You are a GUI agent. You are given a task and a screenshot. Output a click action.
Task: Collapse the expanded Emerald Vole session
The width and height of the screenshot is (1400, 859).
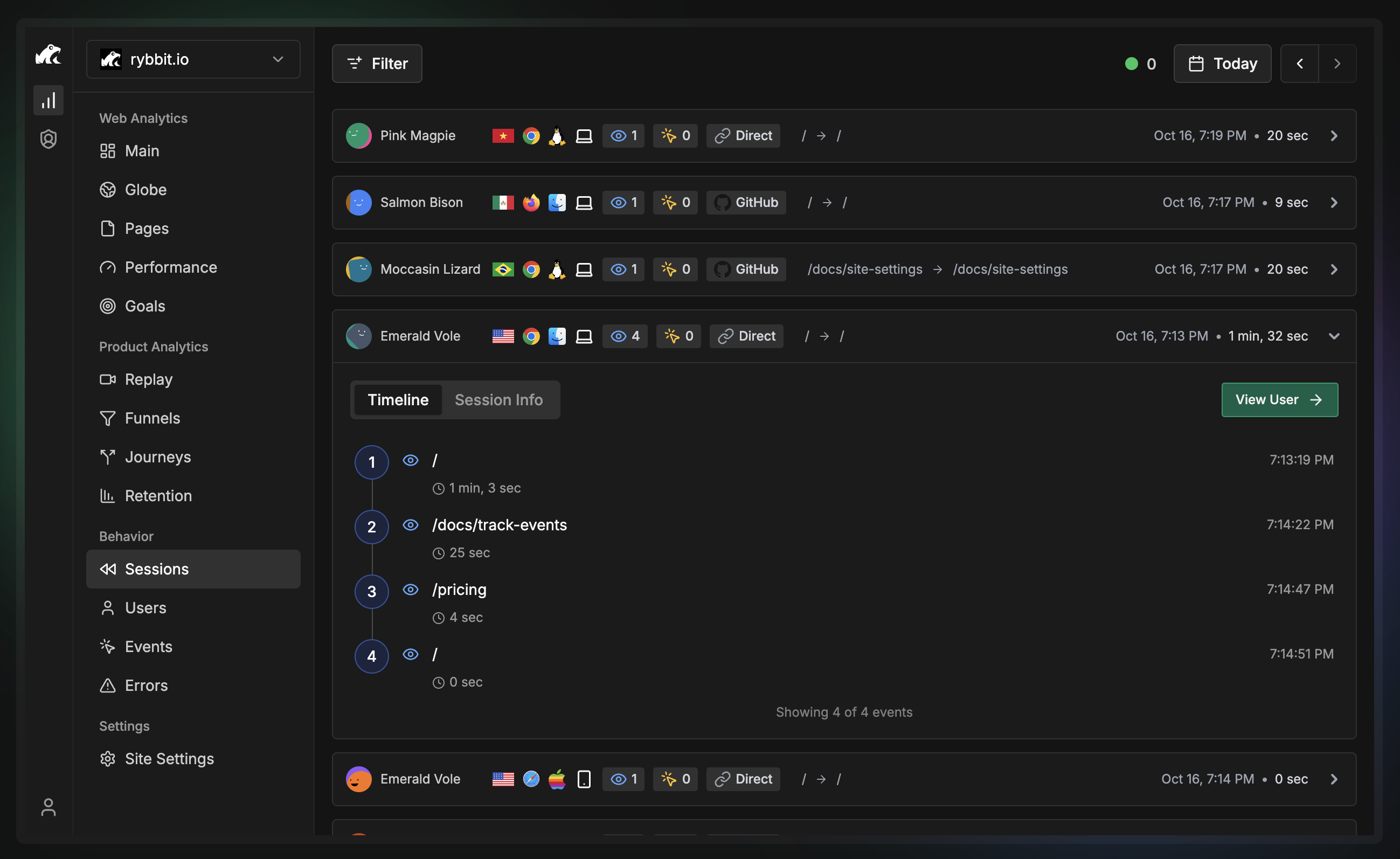(x=1334, y=336)
